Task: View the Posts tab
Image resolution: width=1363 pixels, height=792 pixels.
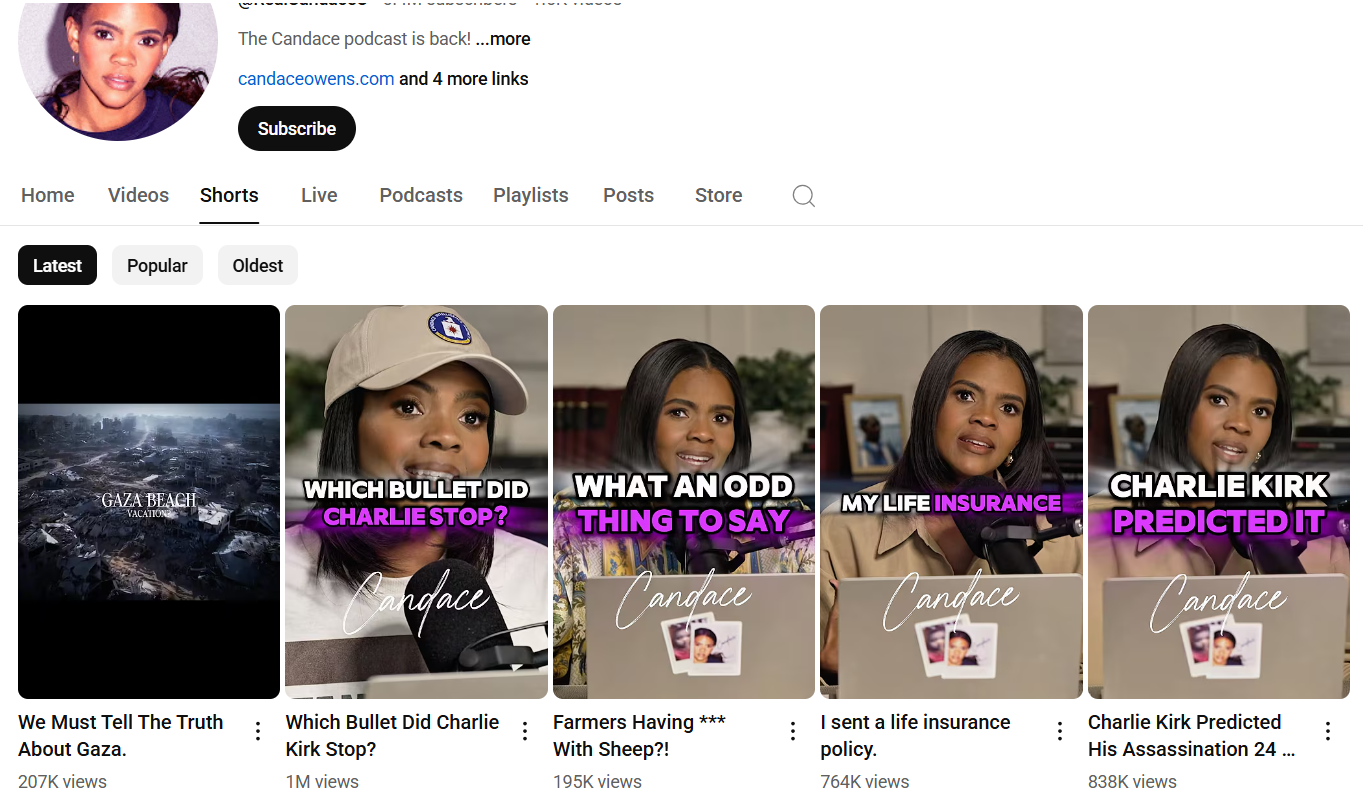Action: [x=629, y=195]
